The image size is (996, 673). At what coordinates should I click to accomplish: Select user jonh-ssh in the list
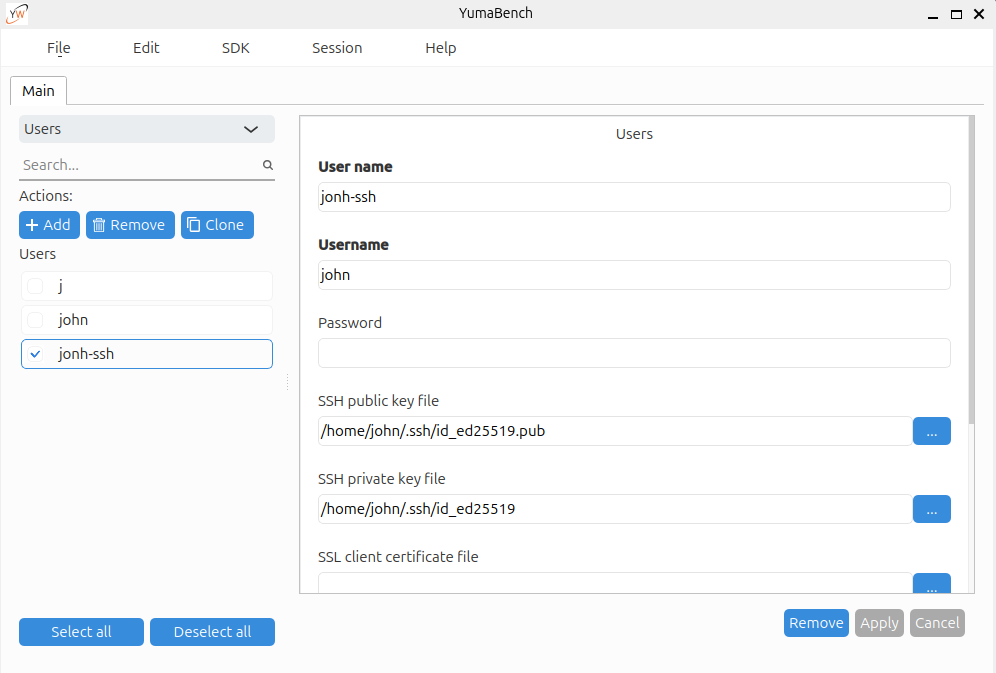click(147, 354)
